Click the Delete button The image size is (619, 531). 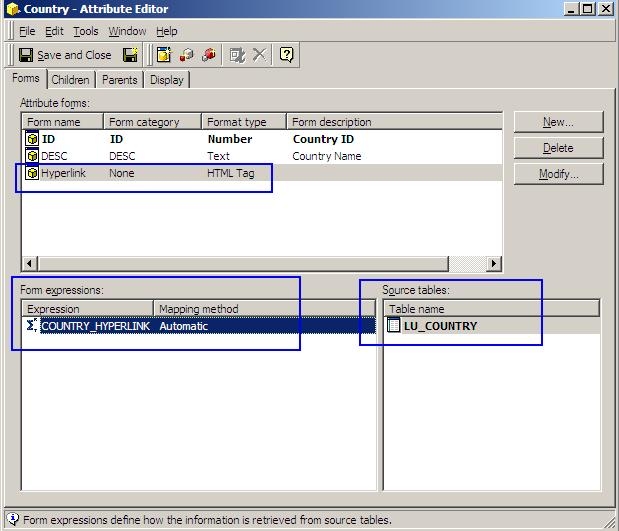coord(558,148)
